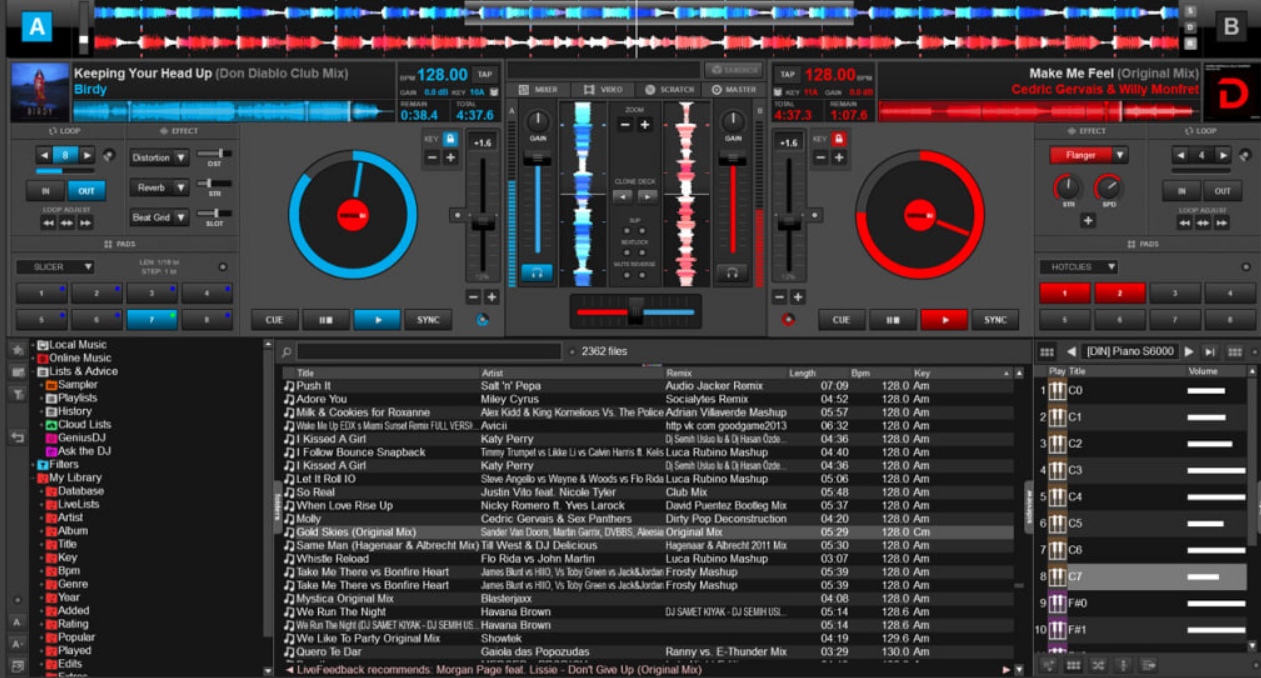Enable headphone cue on left mixer channel

(536, 272)
